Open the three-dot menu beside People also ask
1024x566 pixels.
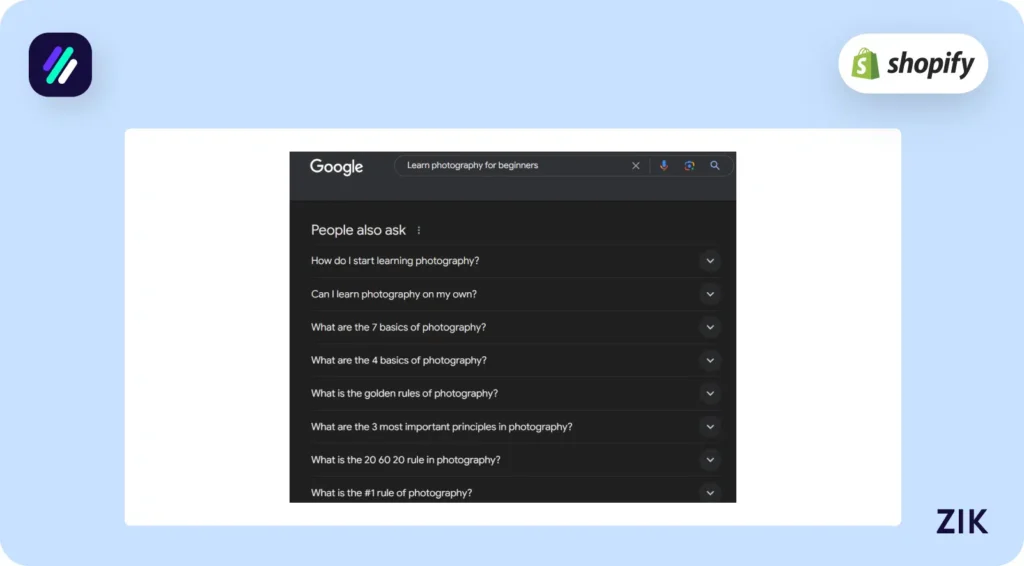point(419,231)
